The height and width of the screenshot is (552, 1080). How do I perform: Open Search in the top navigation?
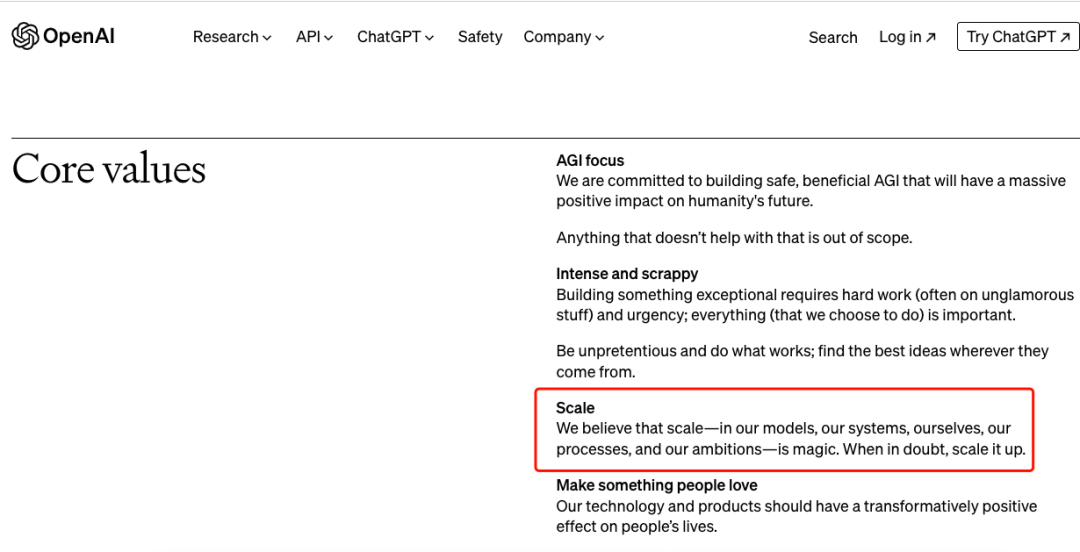(x=833, y=37)
